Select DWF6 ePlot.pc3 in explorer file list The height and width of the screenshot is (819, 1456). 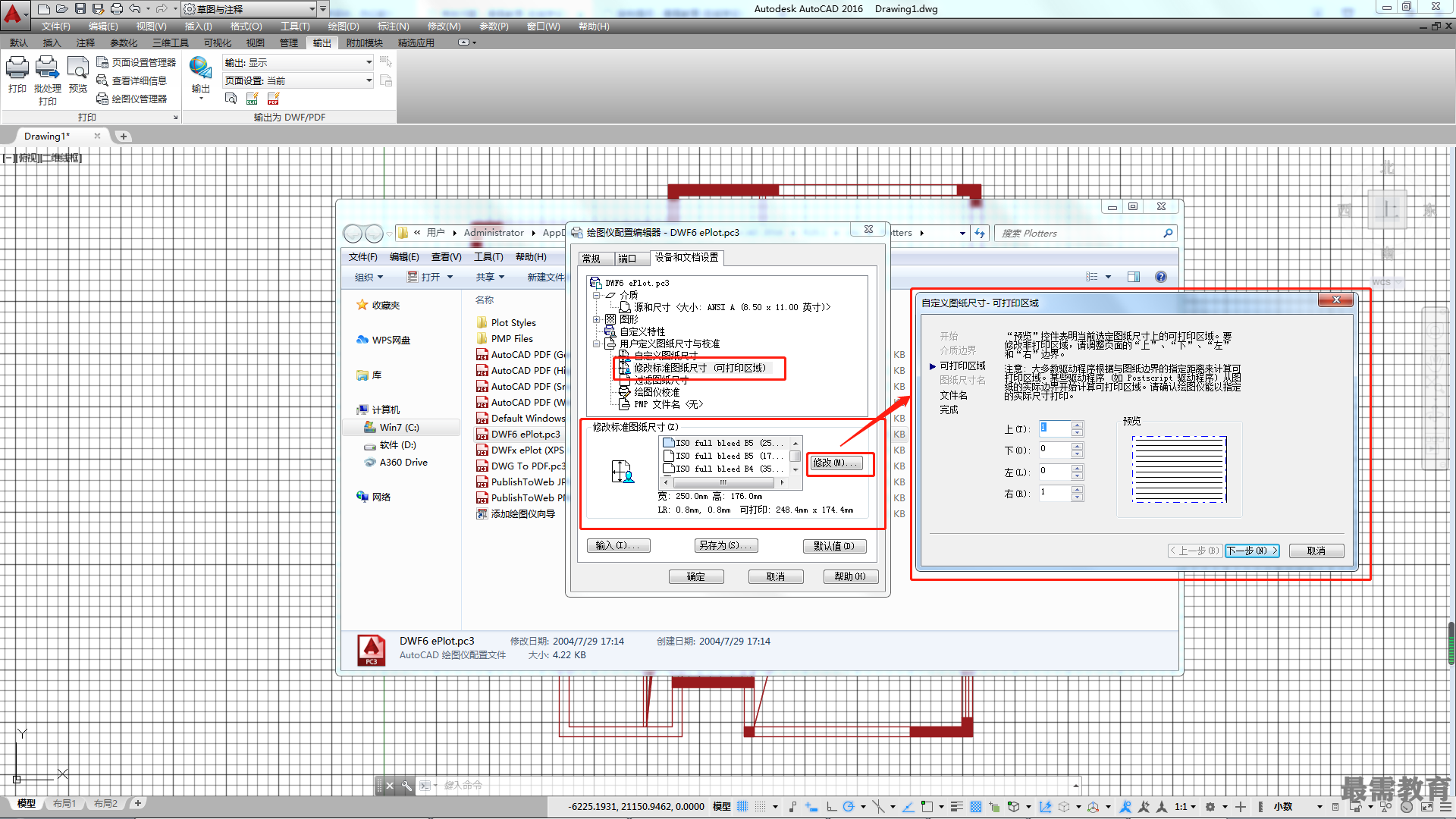[520, 434]
